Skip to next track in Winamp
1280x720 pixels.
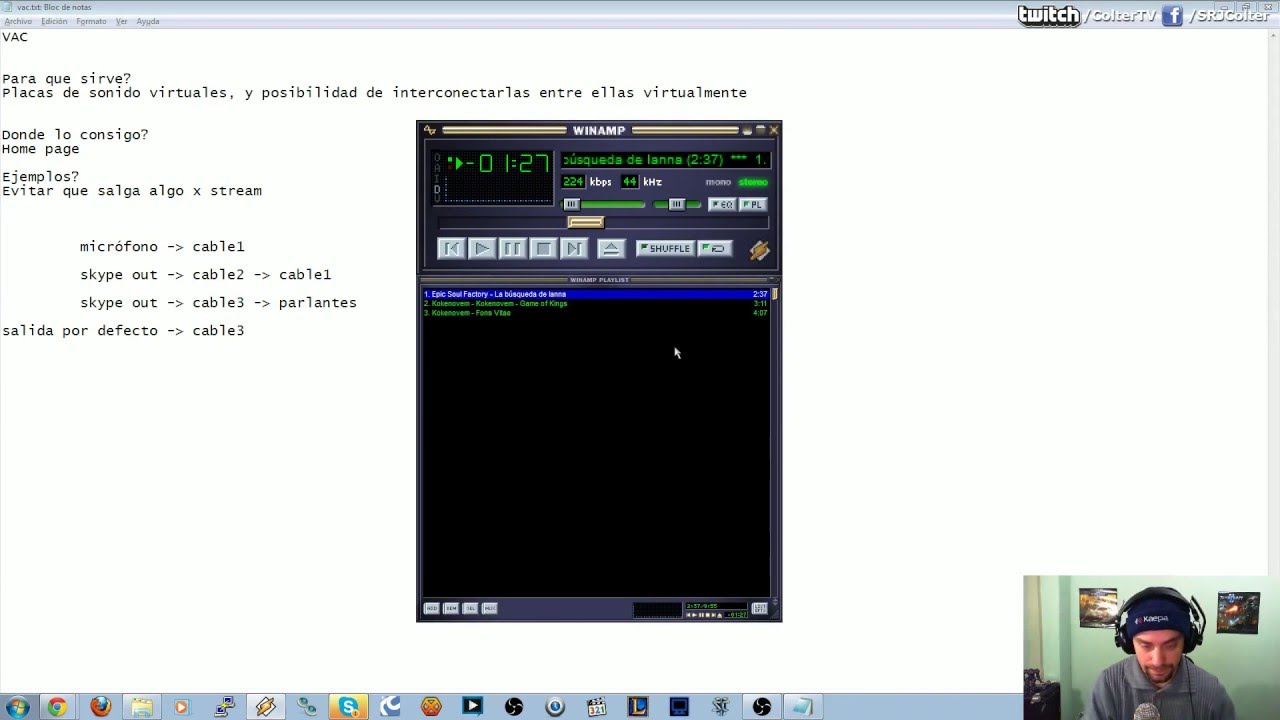pyautogui.click(x=573, y=249)
